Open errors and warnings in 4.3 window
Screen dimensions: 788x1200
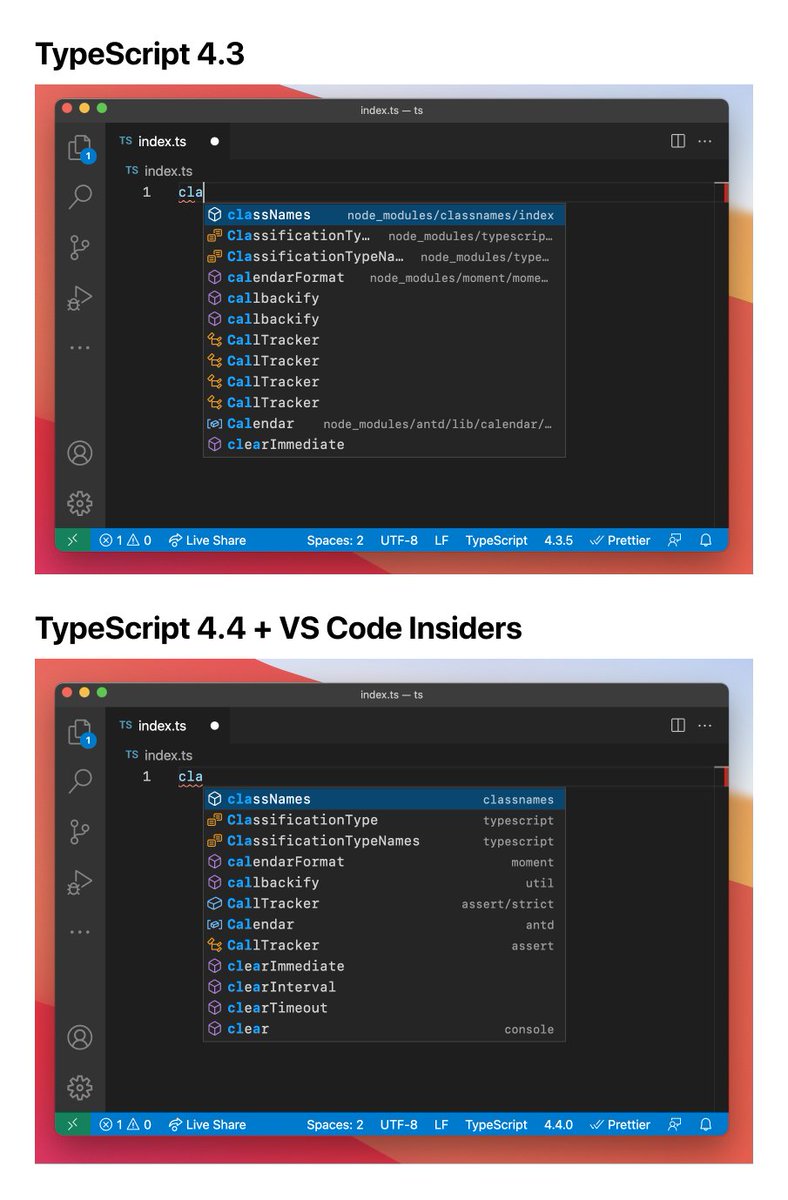125,540
